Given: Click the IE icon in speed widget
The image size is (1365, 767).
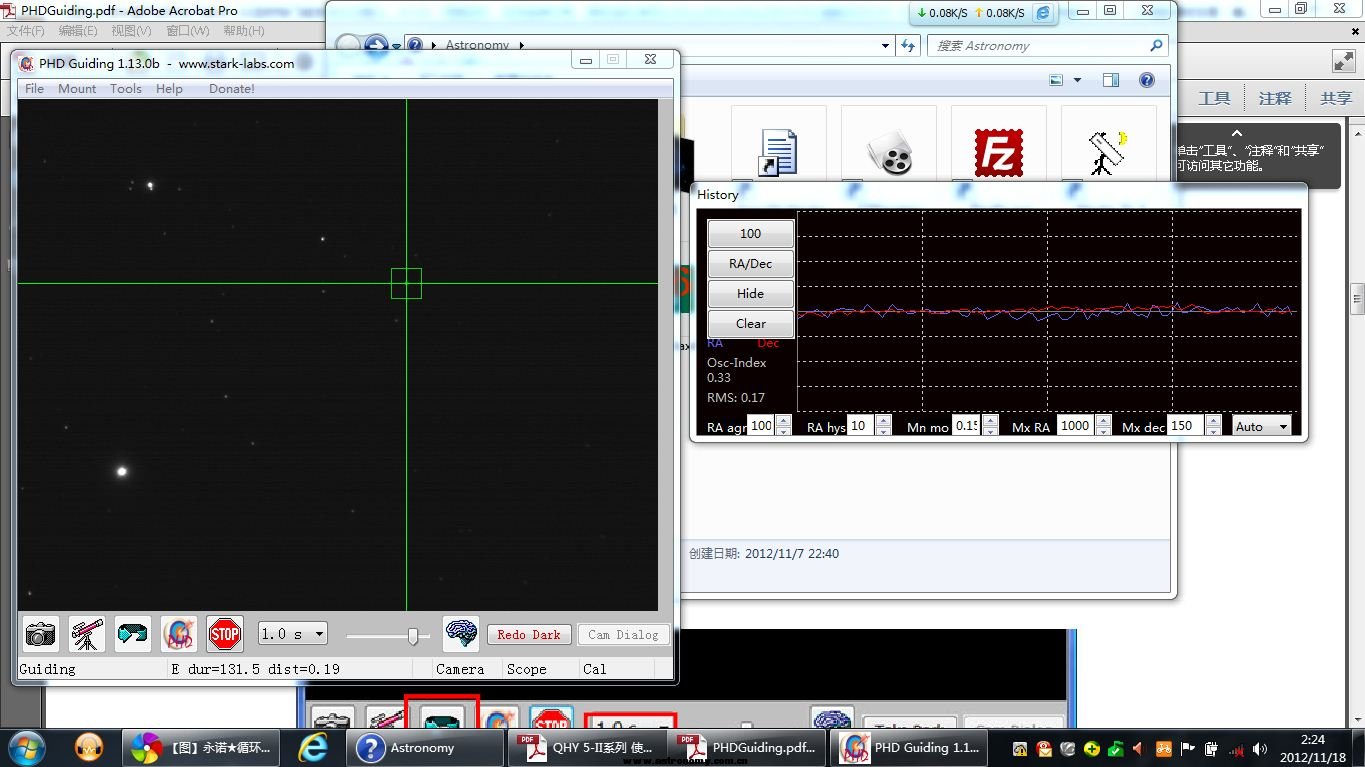Looking at the screenshot, I should [1043, 13].
